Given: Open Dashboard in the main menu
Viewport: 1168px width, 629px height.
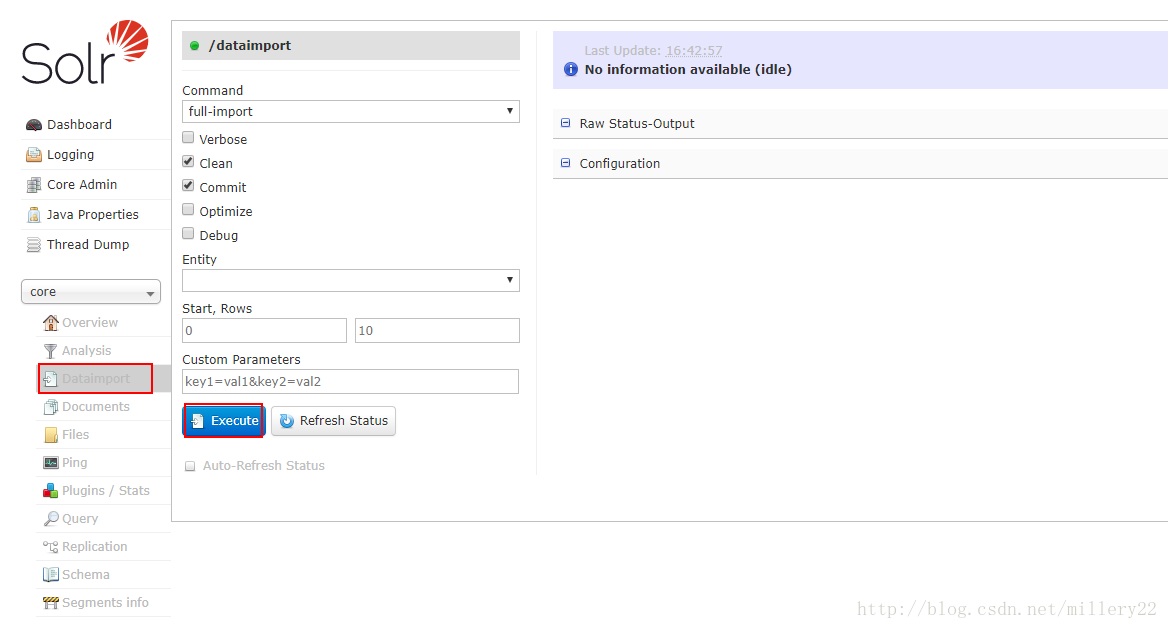Looking at the screenshot, I should (79, 124).
